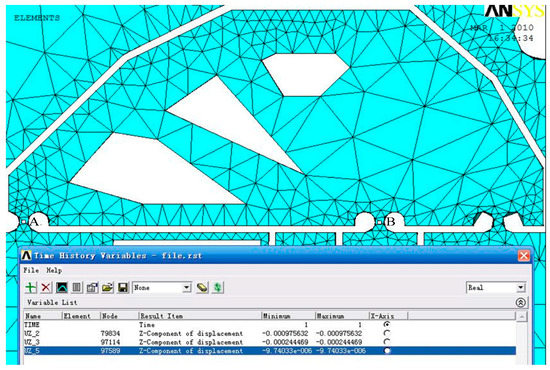Click the Minimum column header

[288, 316]
